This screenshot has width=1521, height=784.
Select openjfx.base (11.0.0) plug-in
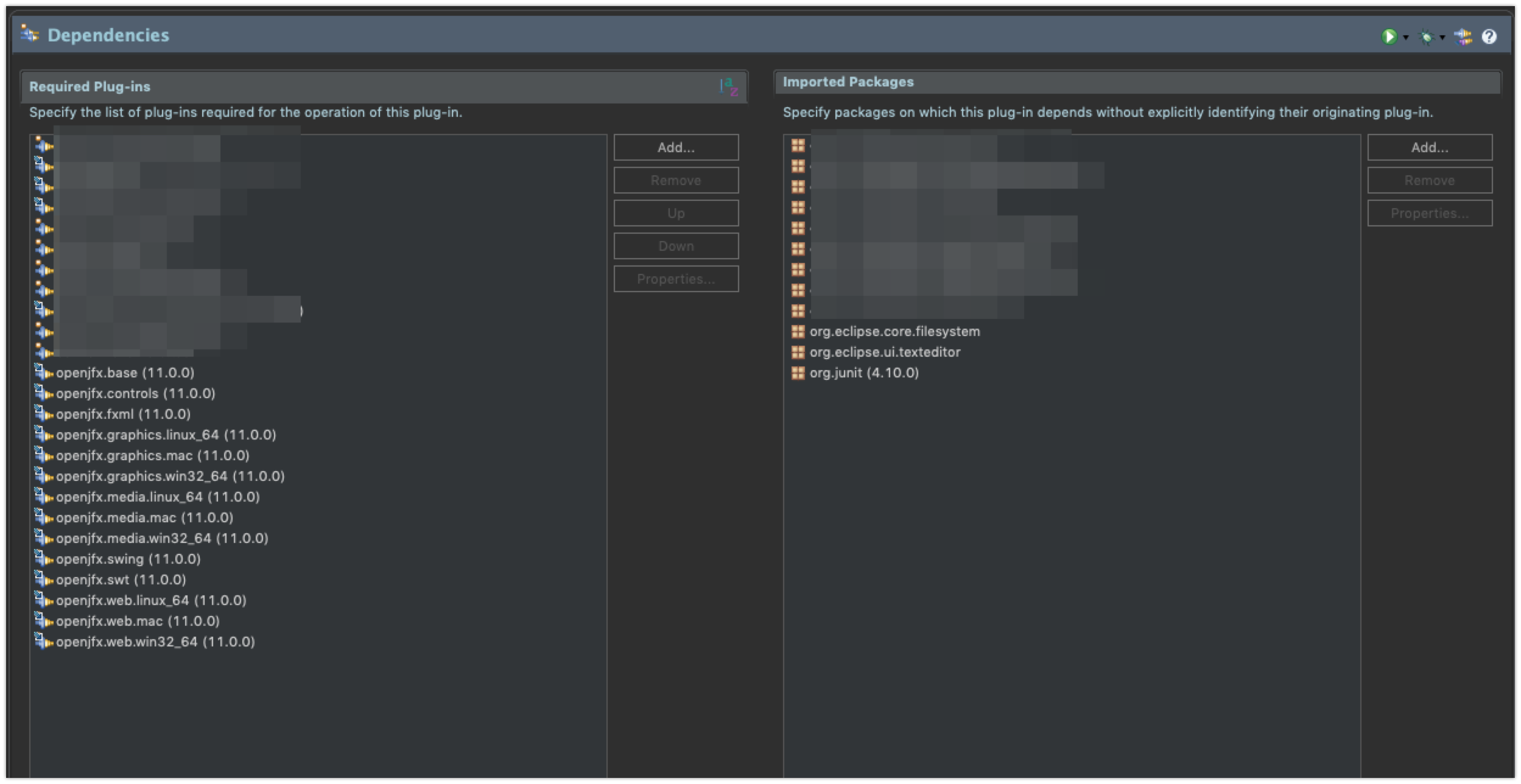click(x=125, y=373)
